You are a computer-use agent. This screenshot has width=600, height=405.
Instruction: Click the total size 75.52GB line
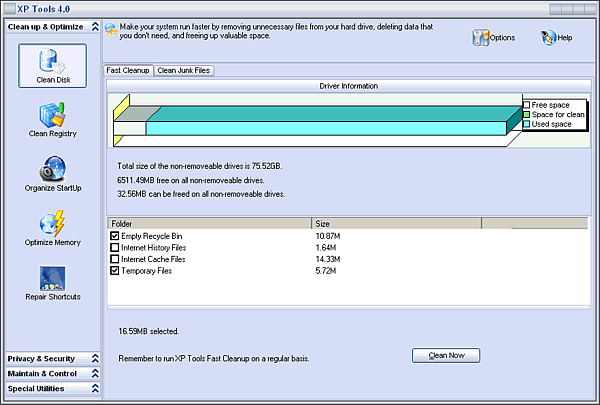(200, 166)
